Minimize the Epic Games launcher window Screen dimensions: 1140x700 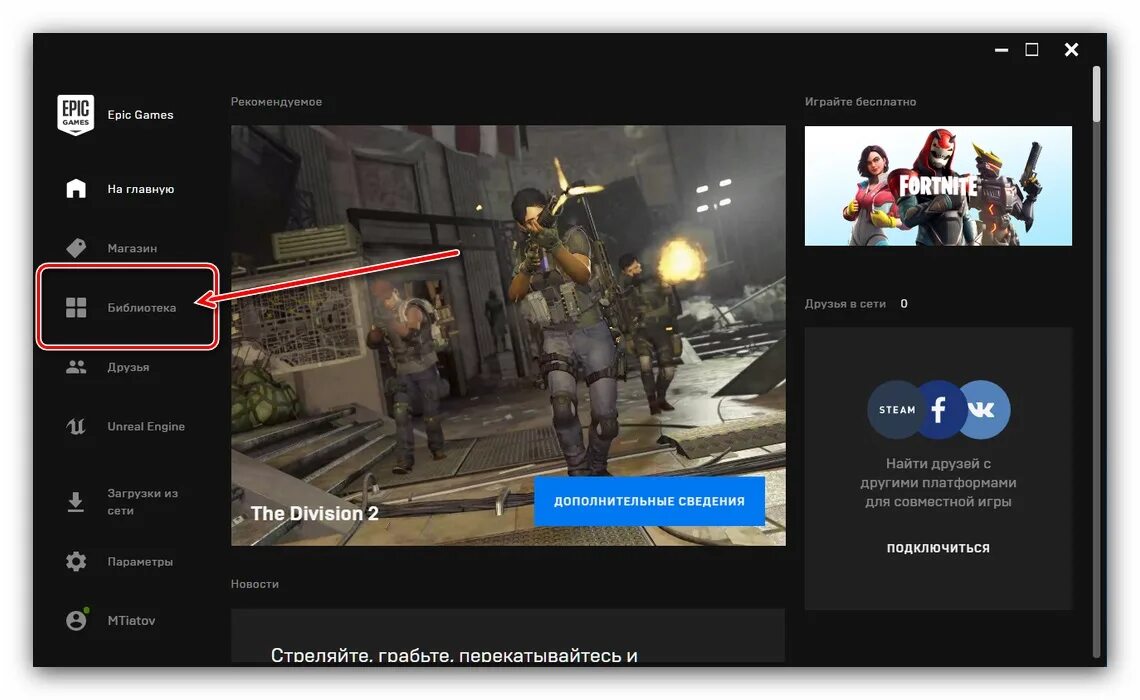pyautogui.click(x=1001, y=49)
